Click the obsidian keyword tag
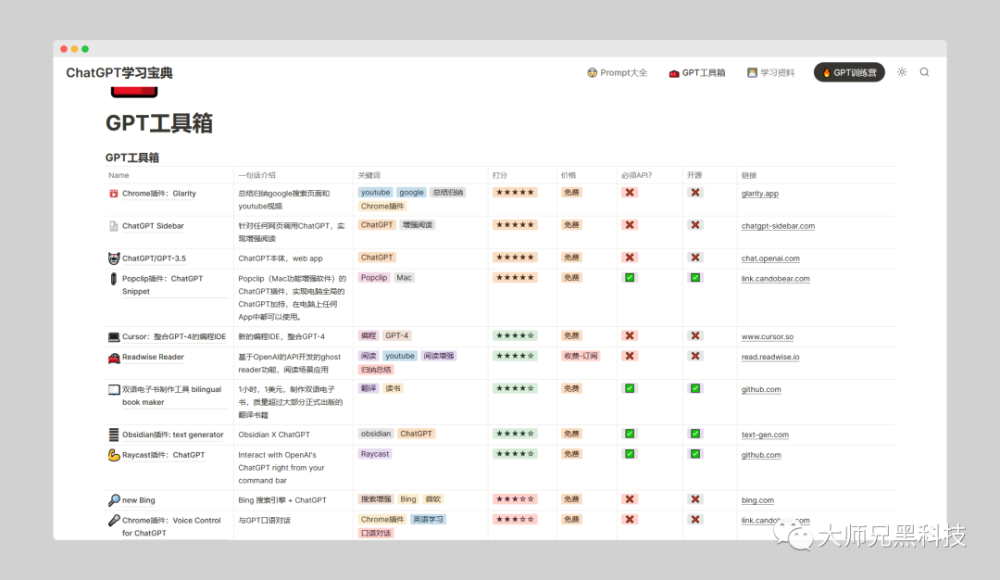1000x580 pixels. coord(376,434)
